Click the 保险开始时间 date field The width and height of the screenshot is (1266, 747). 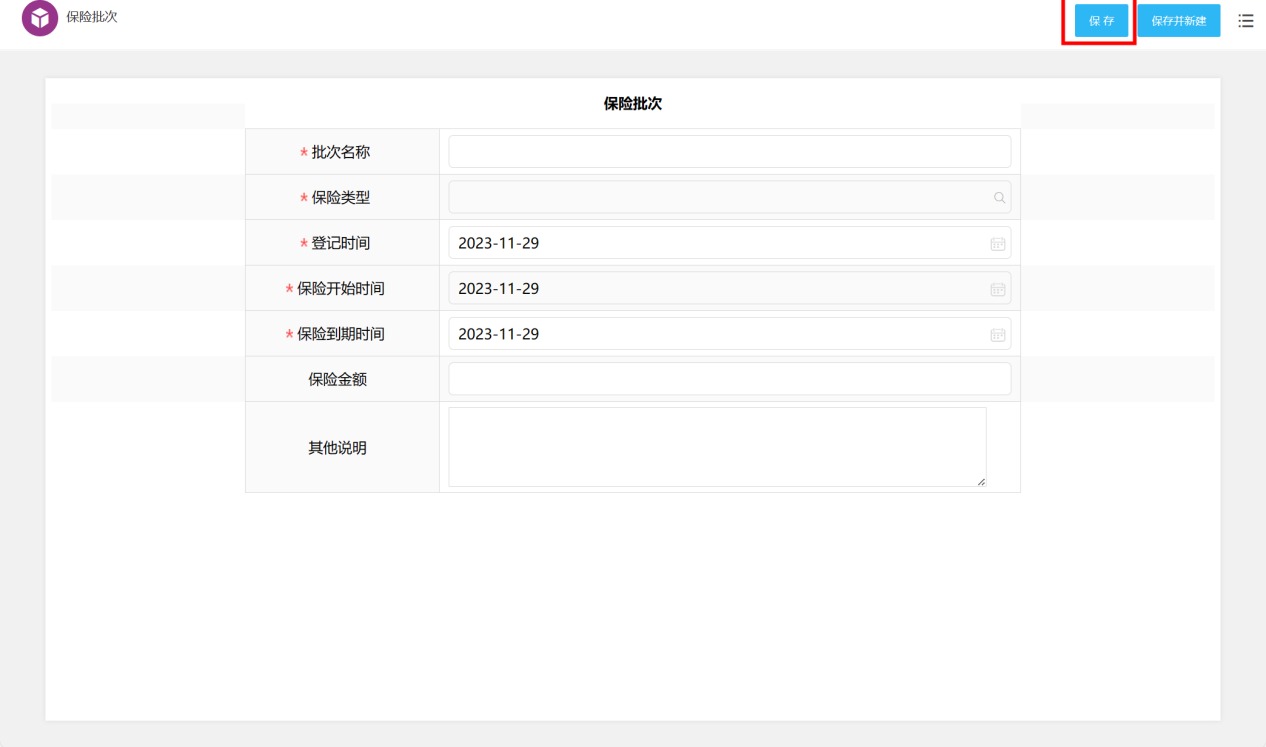point(730,288)
